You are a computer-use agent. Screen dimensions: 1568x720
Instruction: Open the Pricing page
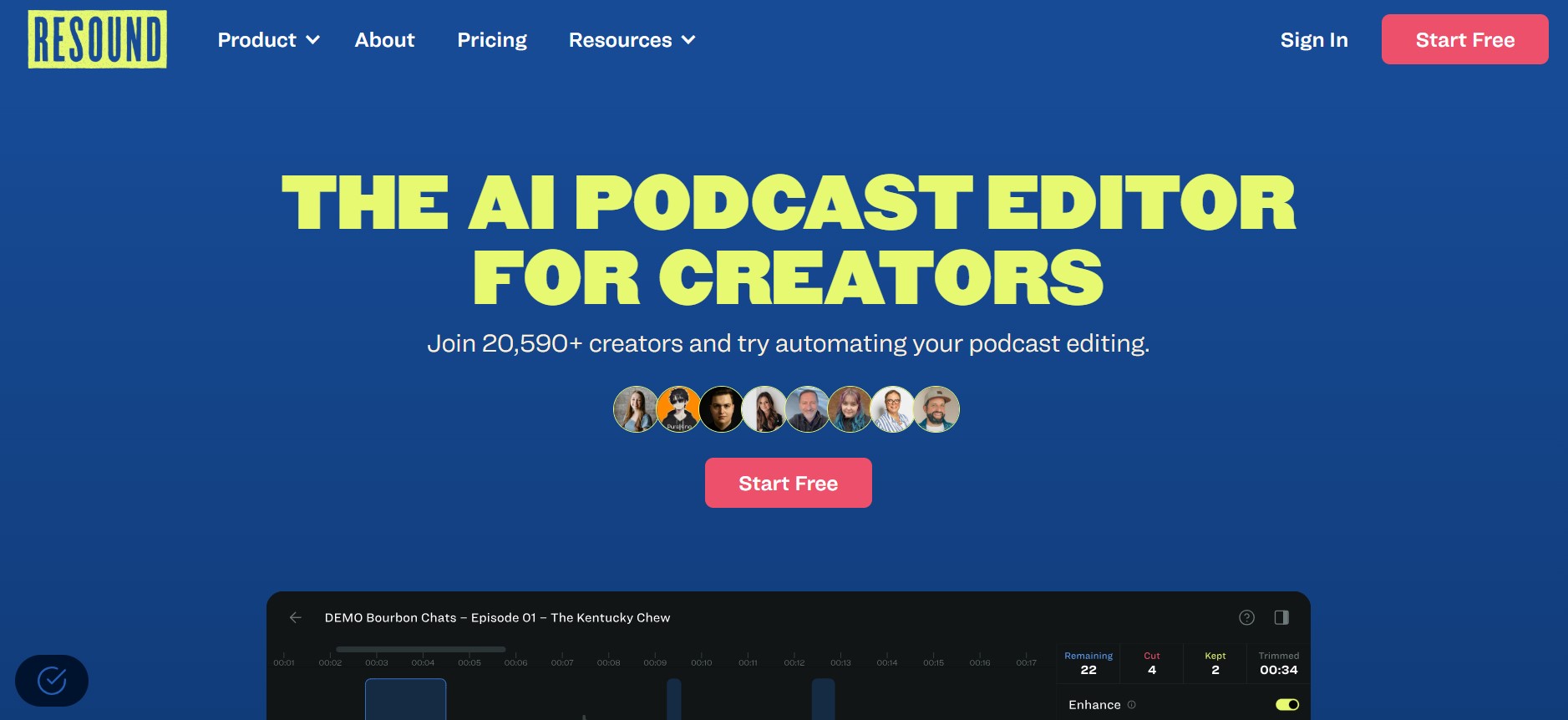[492, 40]
